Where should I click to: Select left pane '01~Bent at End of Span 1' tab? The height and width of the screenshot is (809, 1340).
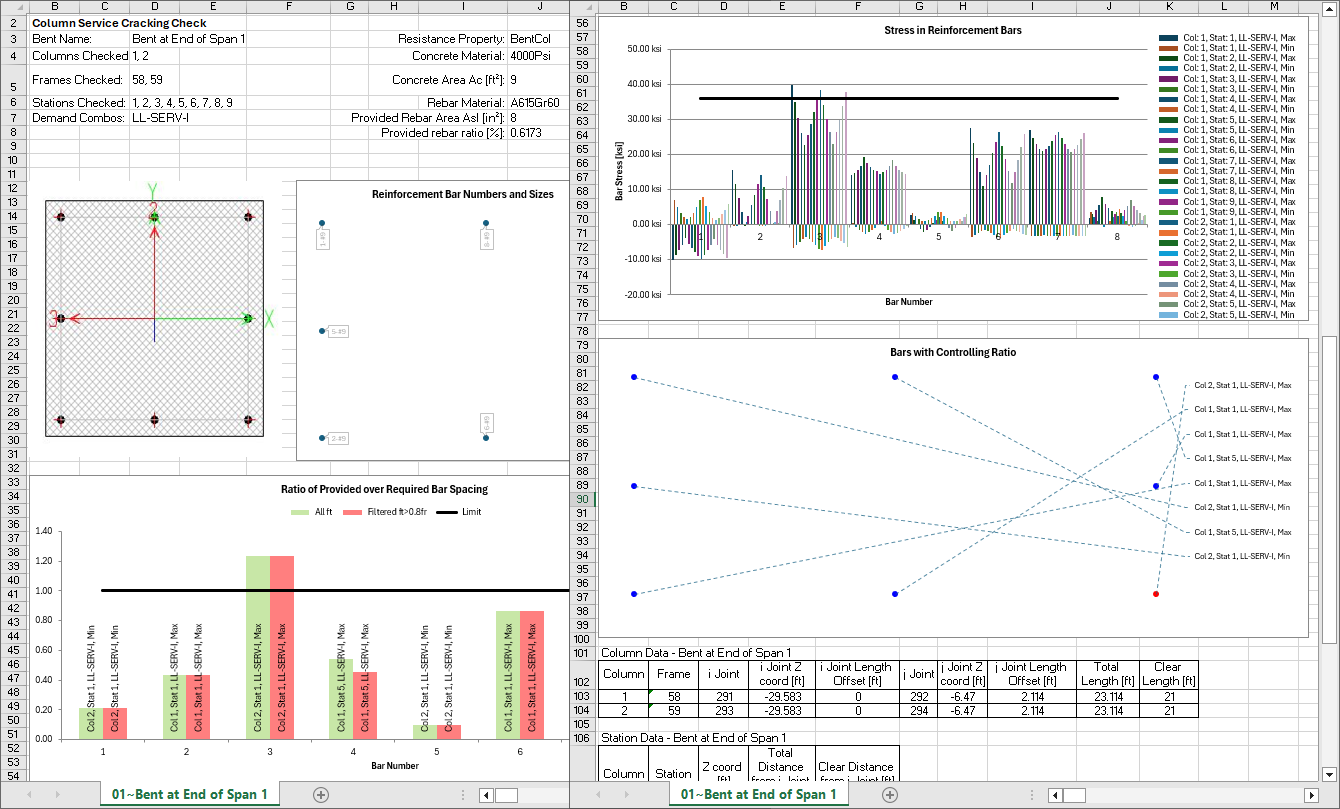point(190,794)
